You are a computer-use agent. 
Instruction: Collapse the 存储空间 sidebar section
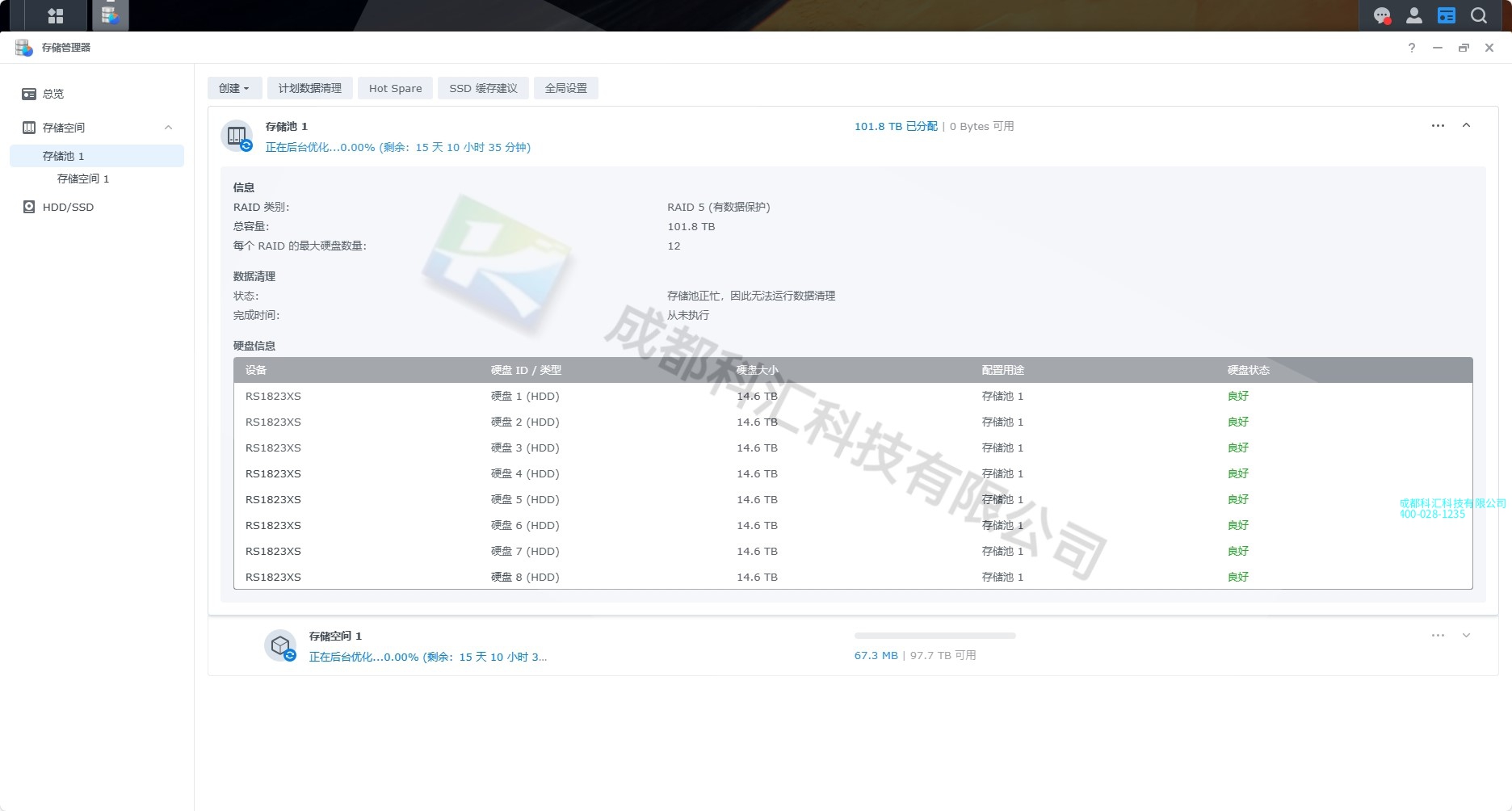(x=168, y=128)
